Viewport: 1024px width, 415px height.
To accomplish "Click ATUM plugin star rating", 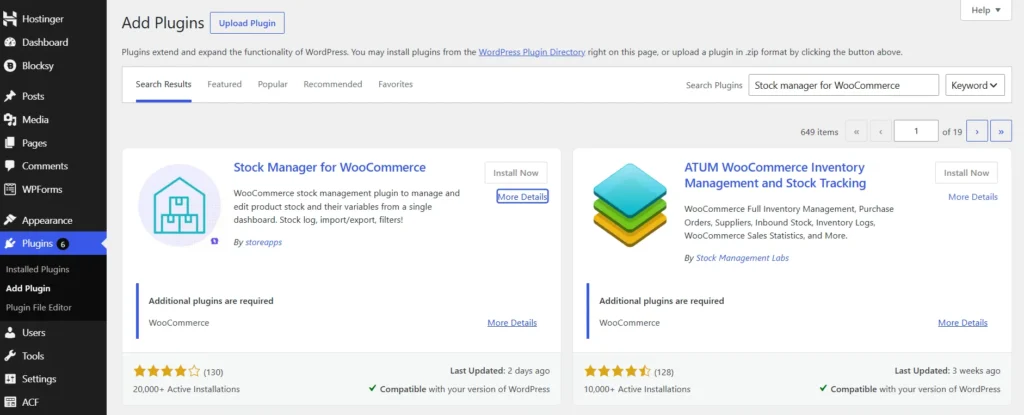I will (x=617, y=372).
